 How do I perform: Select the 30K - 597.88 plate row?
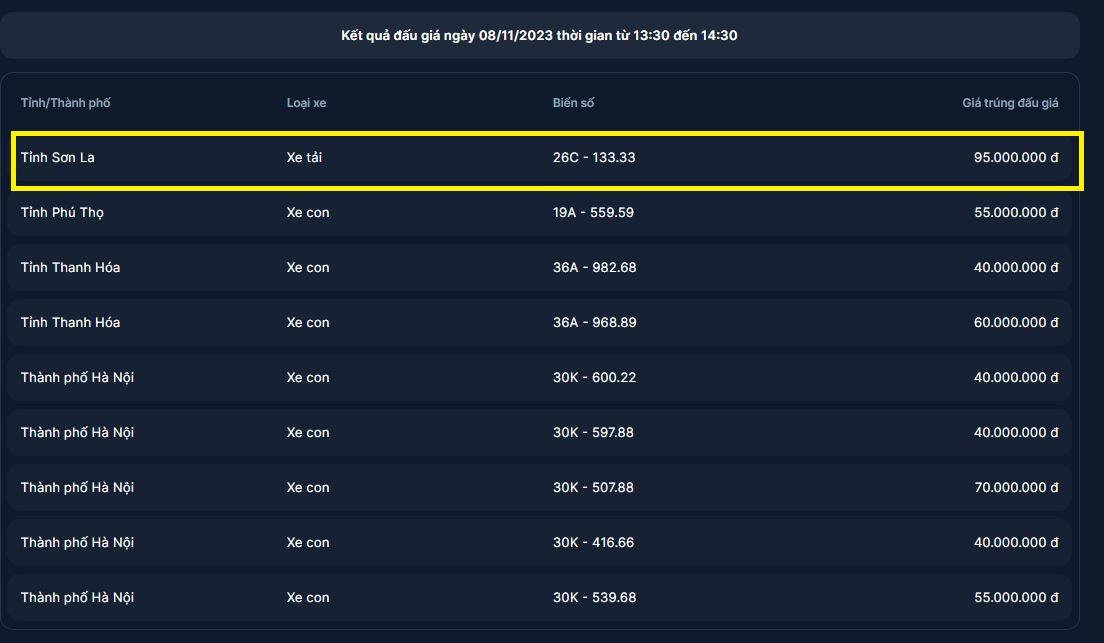[x=593, y=433]
